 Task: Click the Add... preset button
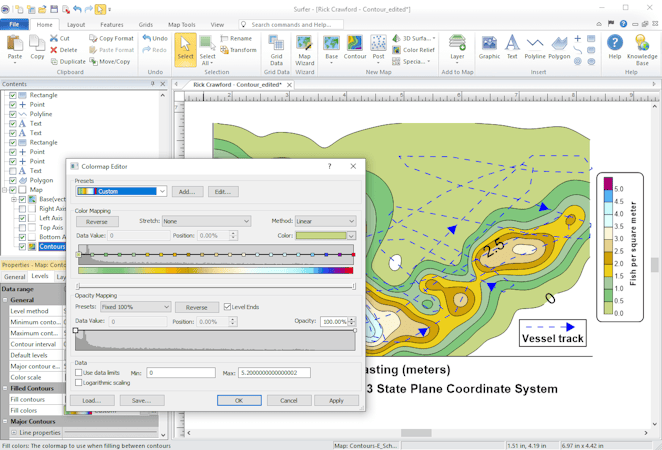(x=187, y=192)
